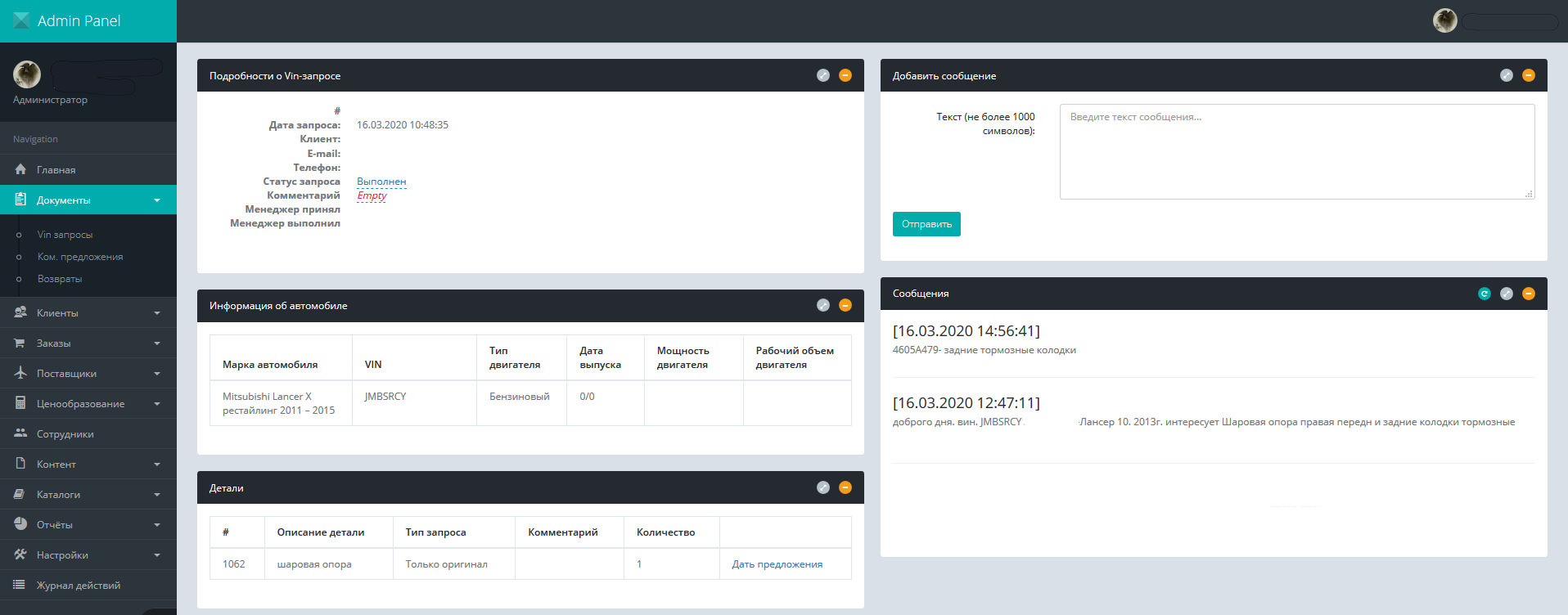
Task: Click the user avatar in top-right header
Action: pyautogui.click(x=1444, y=20)
